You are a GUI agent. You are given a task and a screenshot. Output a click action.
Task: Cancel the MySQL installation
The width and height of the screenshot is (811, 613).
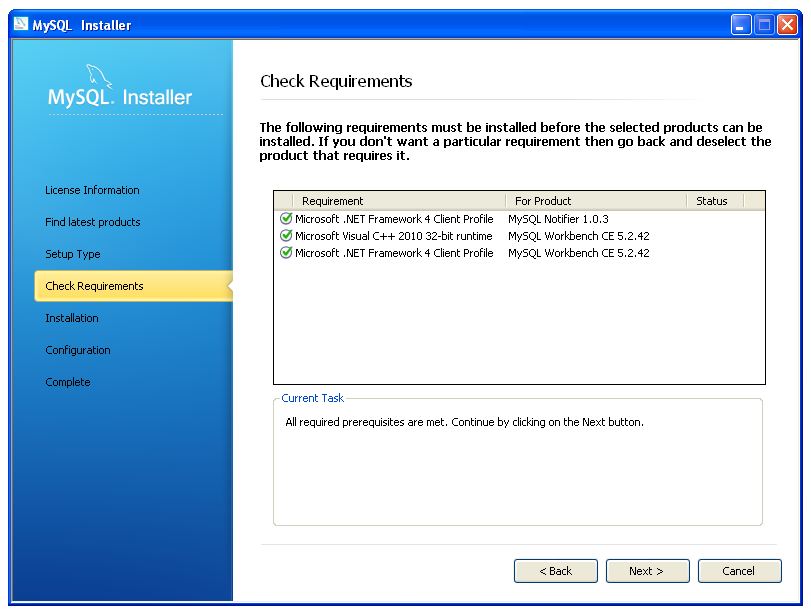tap(739, 571)
